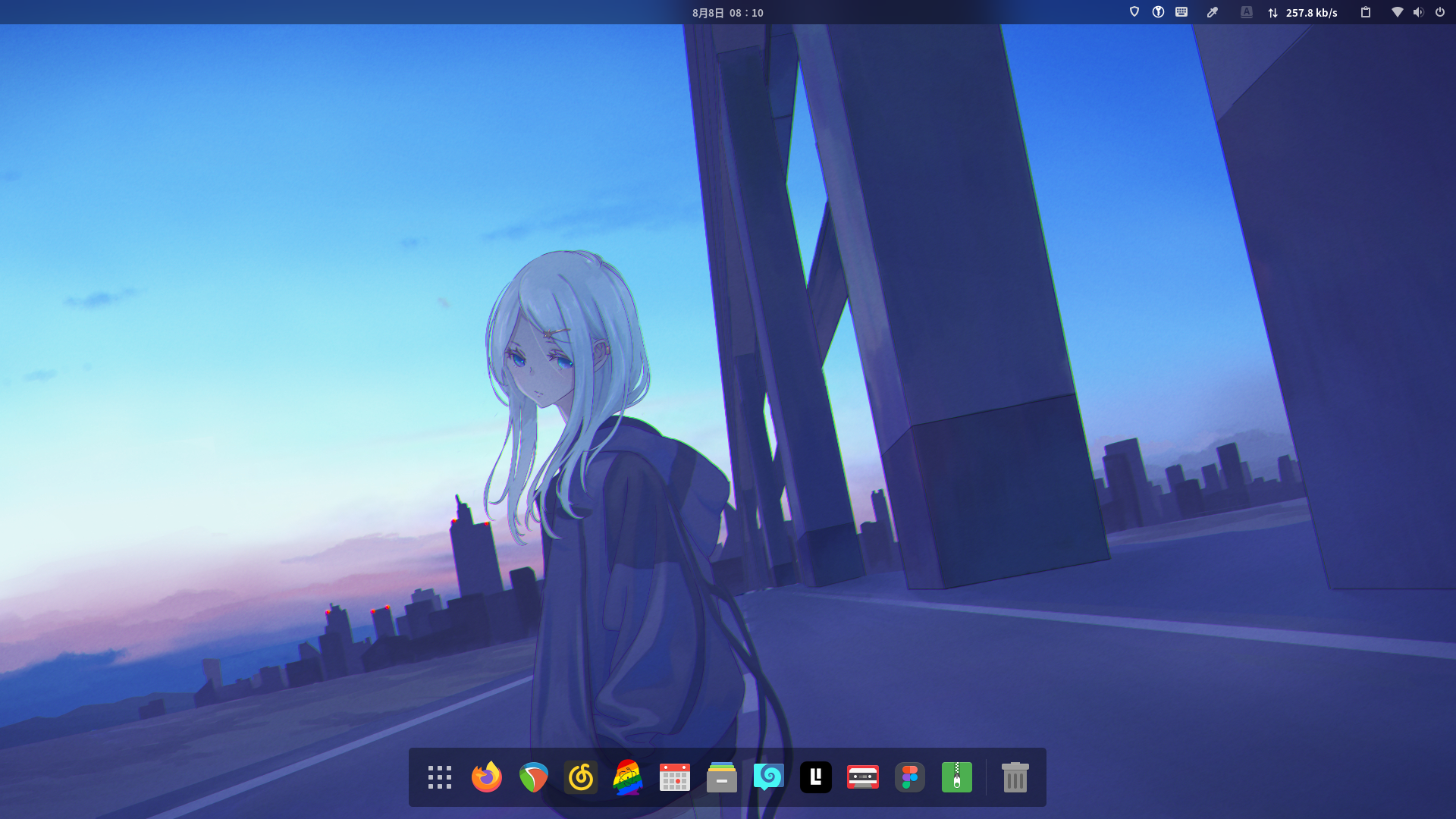Launch the black L icon app
1456x819 pixels.
click(816, 777)
